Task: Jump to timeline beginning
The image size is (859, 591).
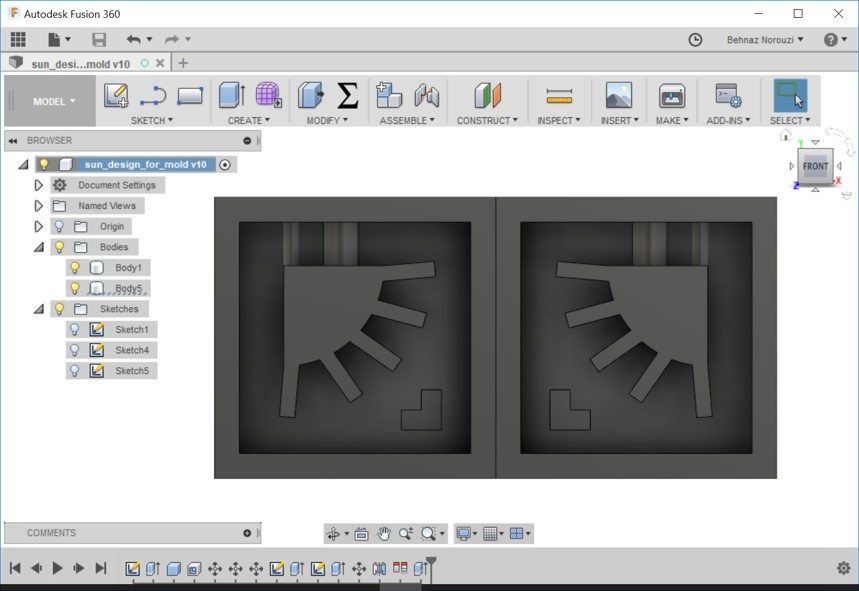Action: pyautogui.click(x=15, y=568)
